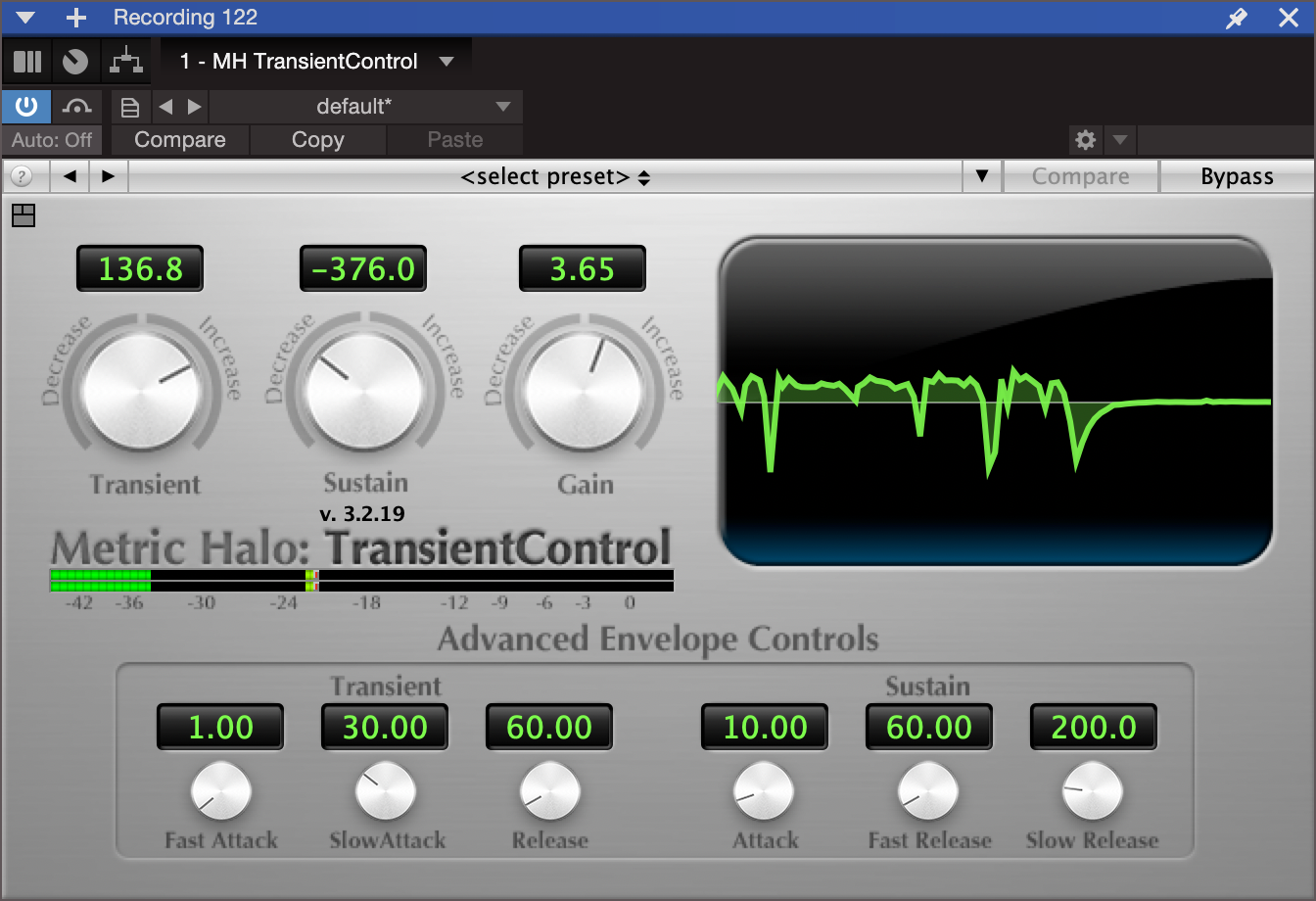Image resolution: width=1316 pixels, height=901 pixels.
Task: Close the Recording 122 plugin window
Action: tap(1289, 18)
